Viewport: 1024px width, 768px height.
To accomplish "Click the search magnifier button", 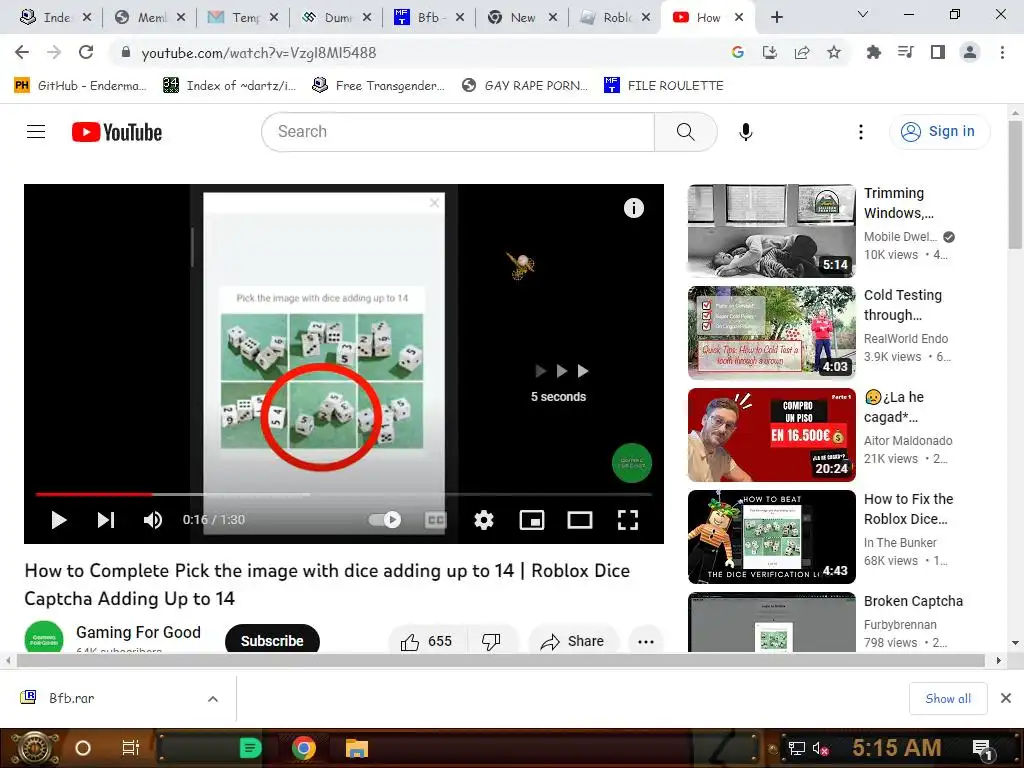I will pyautogui.click(x=686, y=132).
